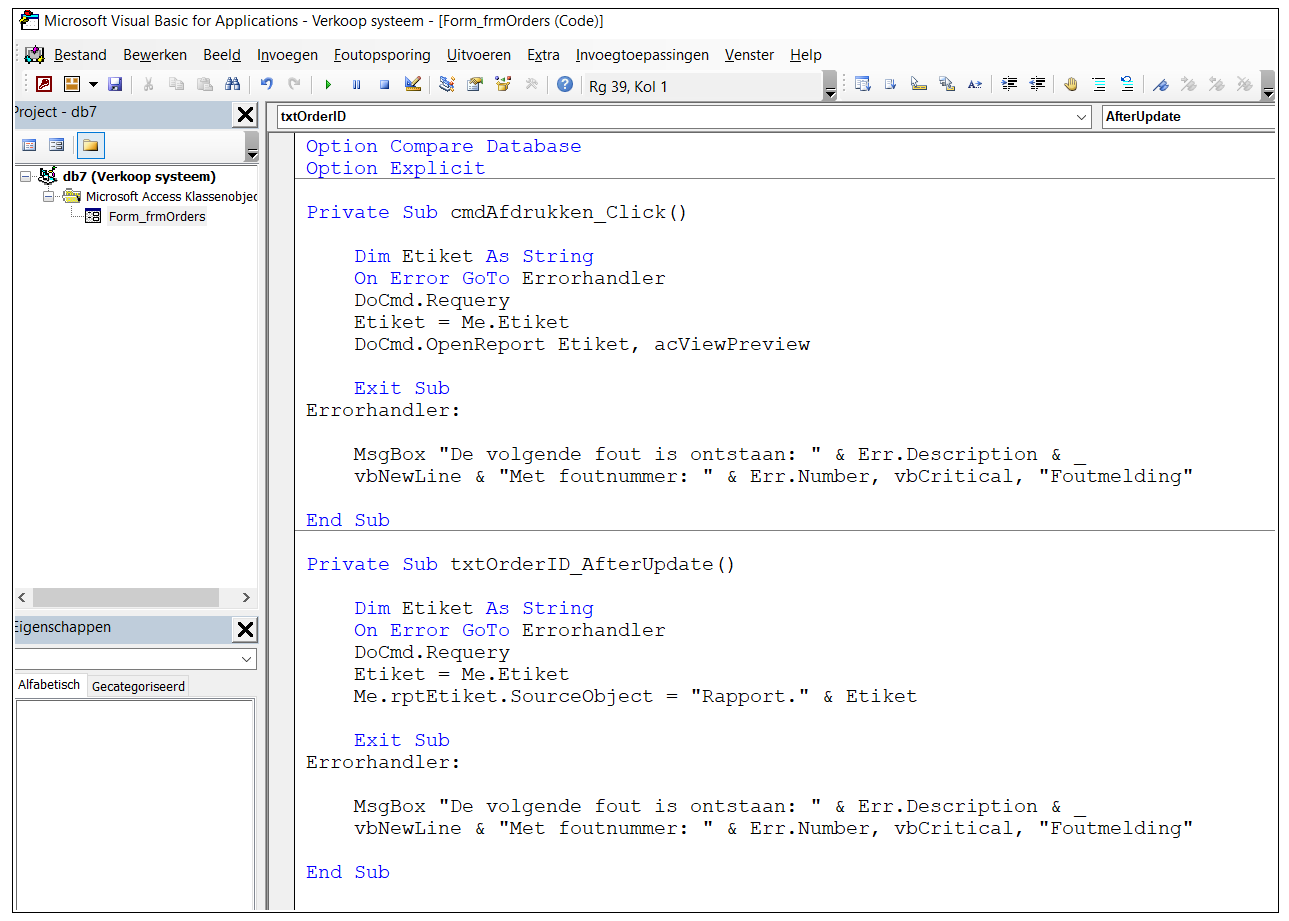Click Project panel scroll right arrow
The image size is (1289, 921).
click(247, 597)
